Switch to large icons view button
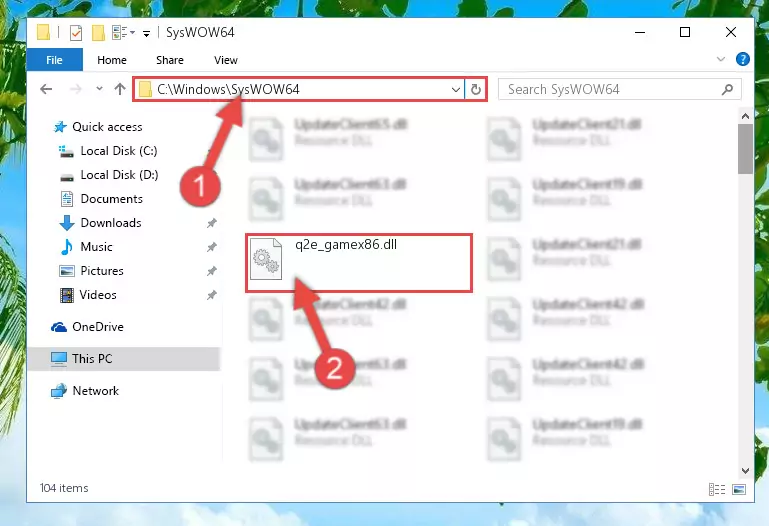769x526 pixels. (x=739, y=489)
